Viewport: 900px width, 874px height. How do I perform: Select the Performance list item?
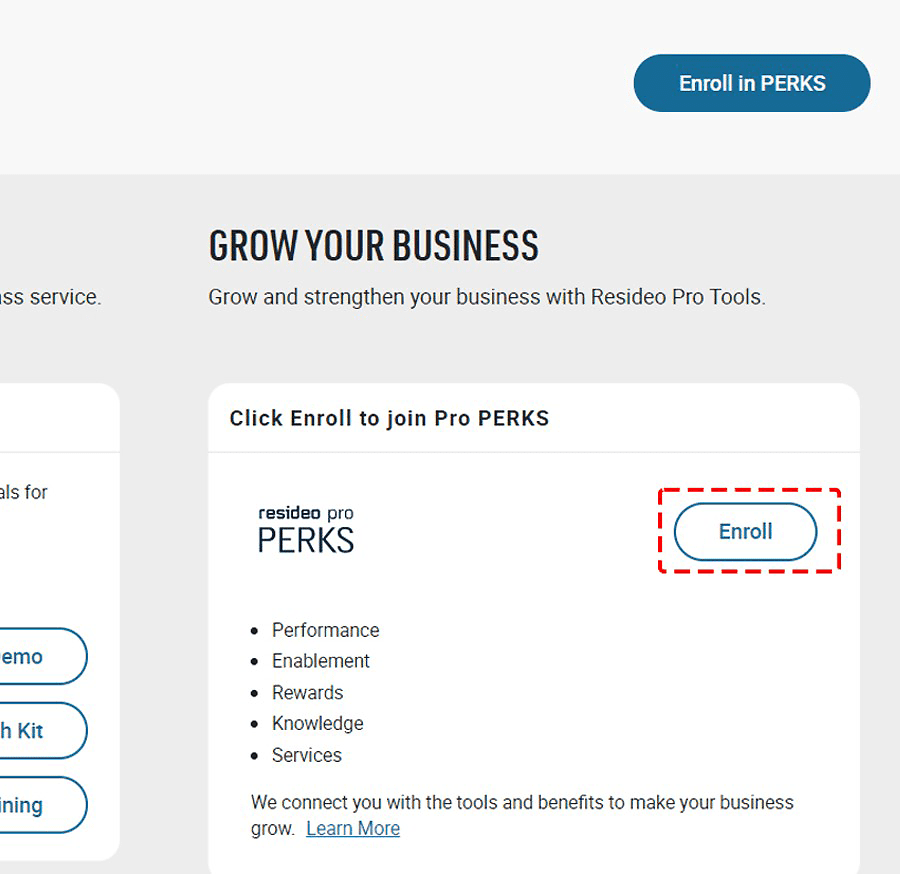pyautogui.click(x=325, y=630)
